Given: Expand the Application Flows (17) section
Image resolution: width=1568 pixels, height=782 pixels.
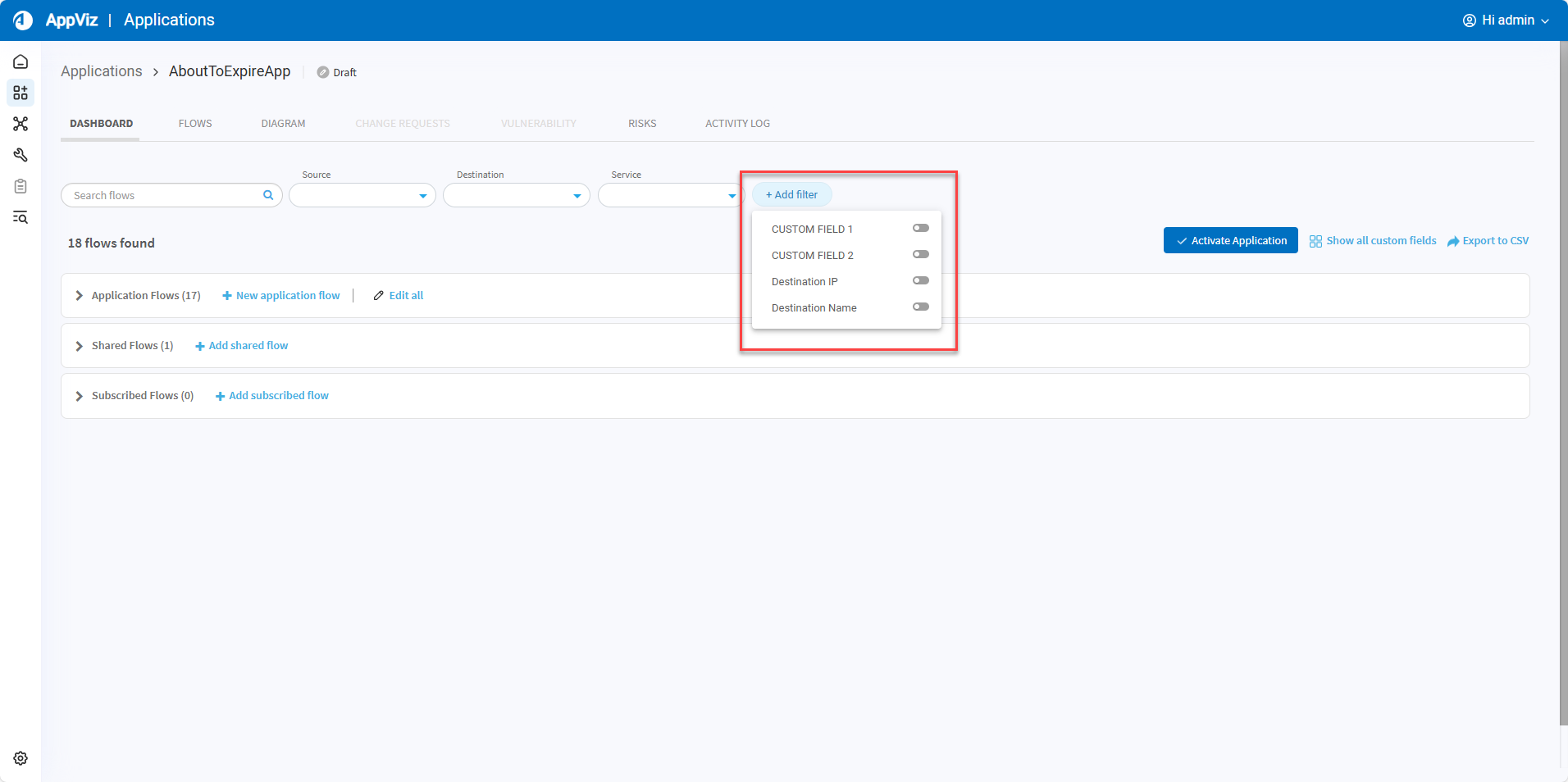Looking at the screenshot, I should pyautogui.click(x=80, y=296).
